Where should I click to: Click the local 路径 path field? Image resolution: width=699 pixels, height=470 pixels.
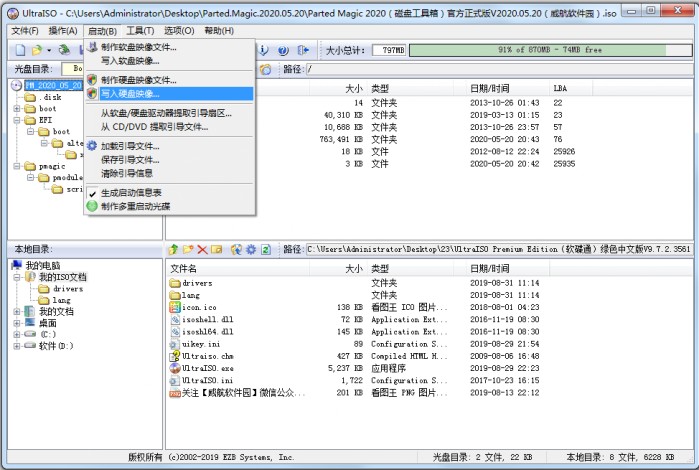point(499,249)
